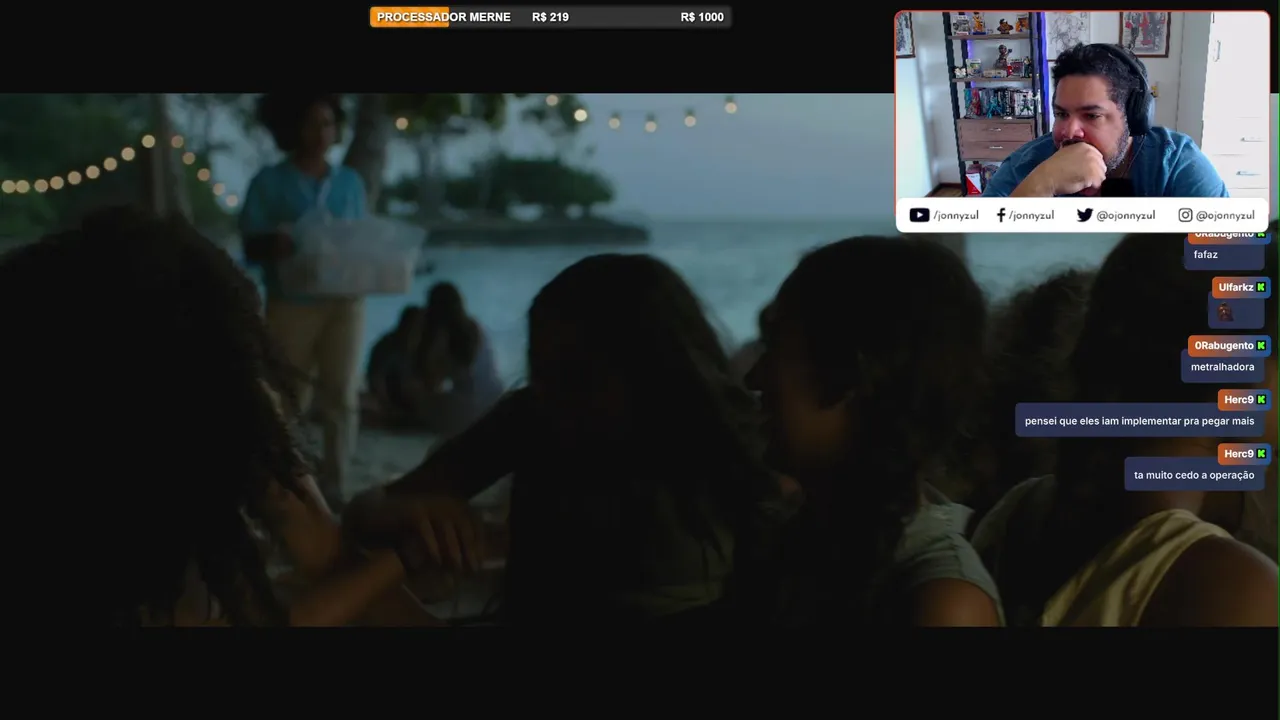This screenshot has height=720, width=1280.
Task: Open the /jonnyzul handle next to Facebook
Action: click(x=1031, y=215)
